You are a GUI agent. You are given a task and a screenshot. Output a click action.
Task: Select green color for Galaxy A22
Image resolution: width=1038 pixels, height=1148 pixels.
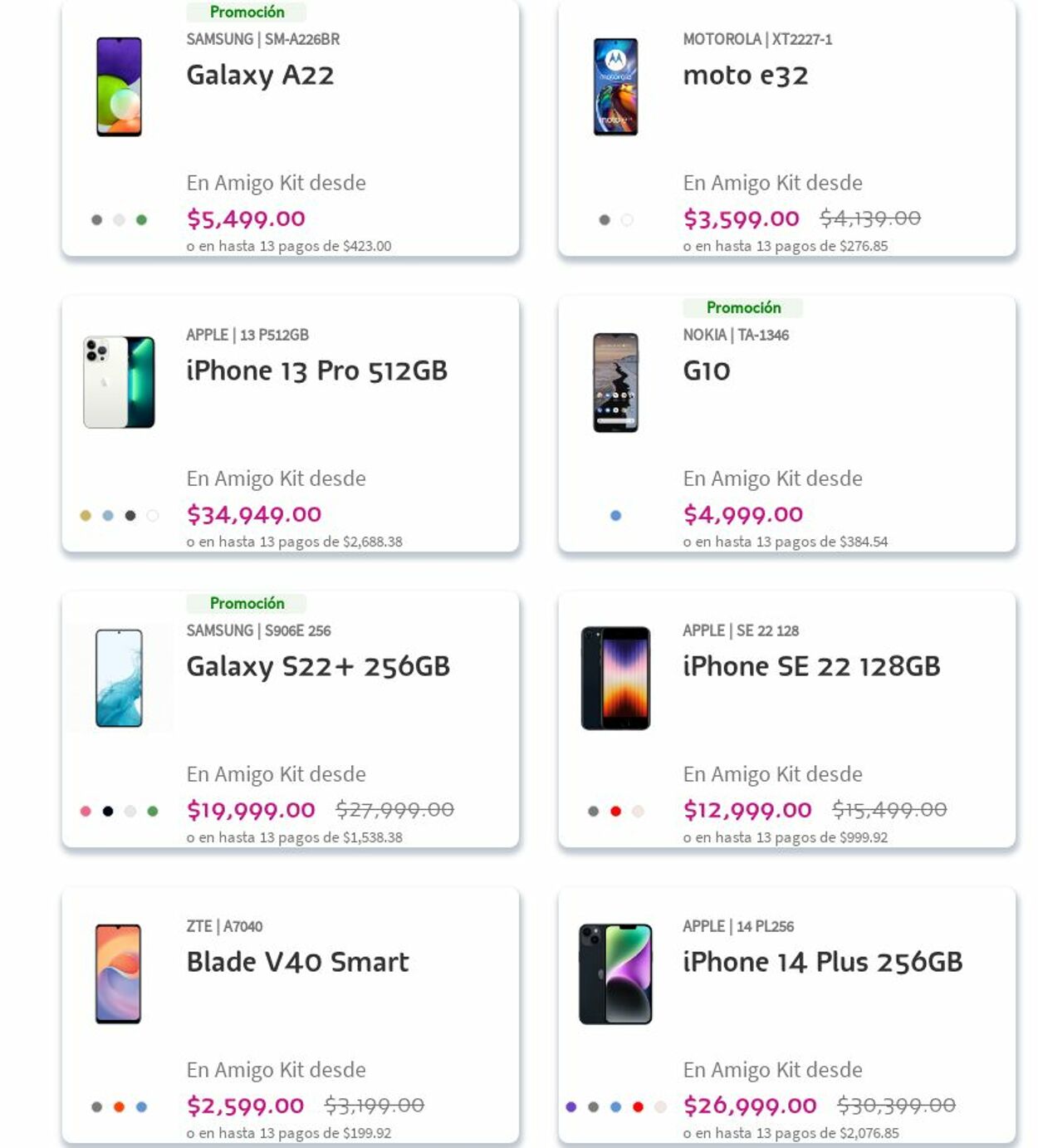[141, 220]
